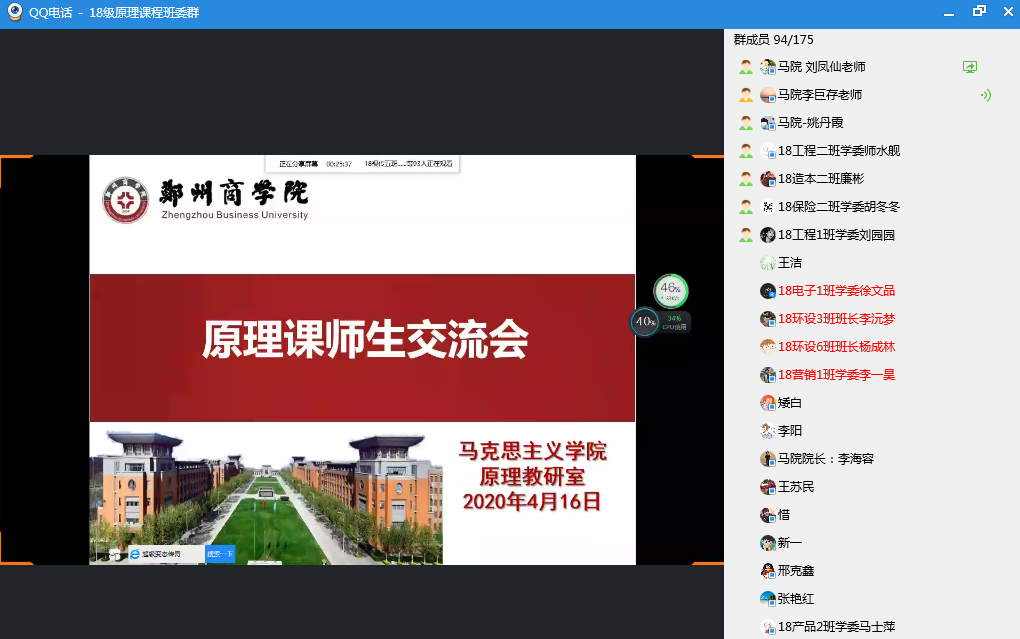The image size is (1020, 639).
Task: Open the avatar of 马院-姚丹霞
Action: [x=765, y=122]
